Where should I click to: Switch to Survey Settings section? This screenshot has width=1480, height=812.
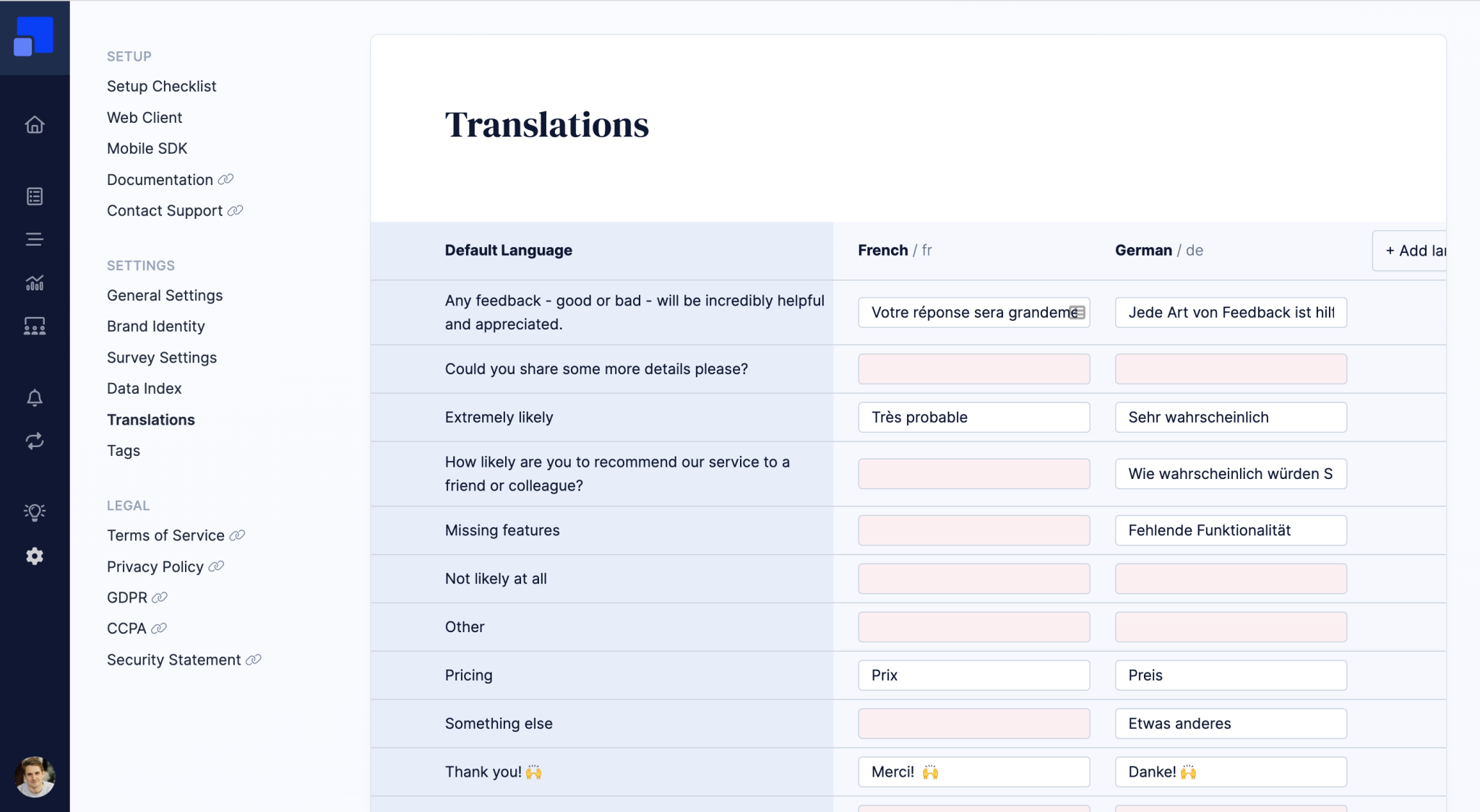[162, 357]
